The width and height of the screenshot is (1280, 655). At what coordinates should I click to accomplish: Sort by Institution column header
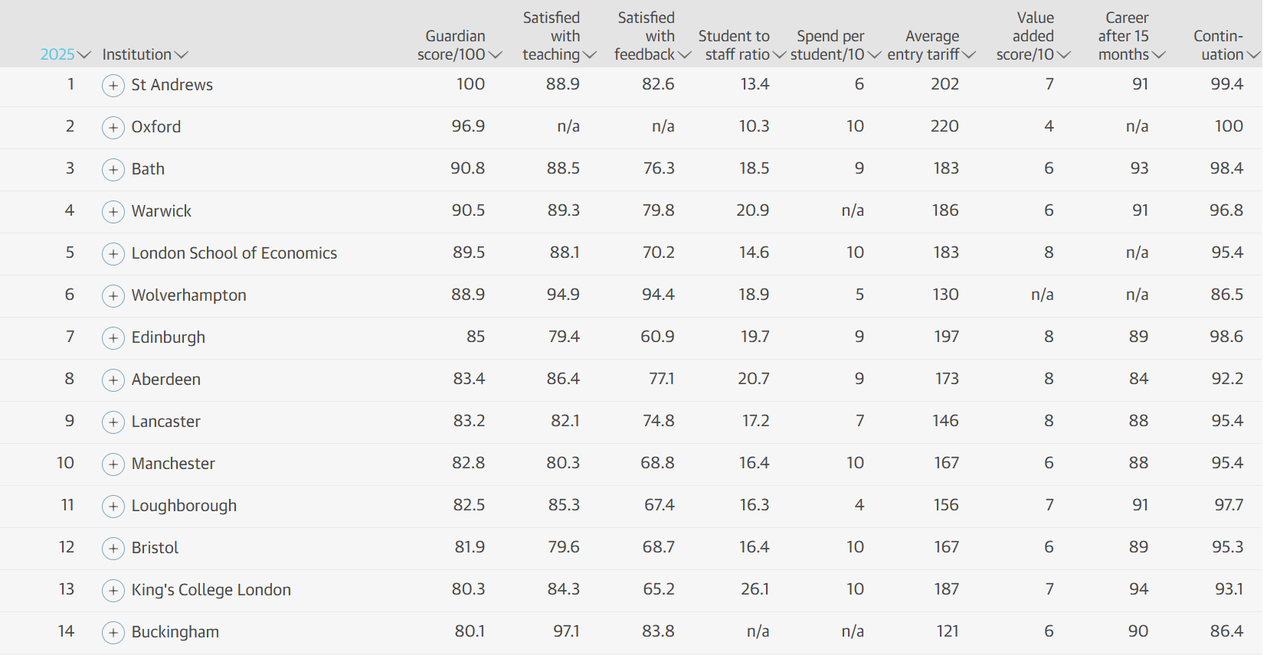[x=144, y=55]
